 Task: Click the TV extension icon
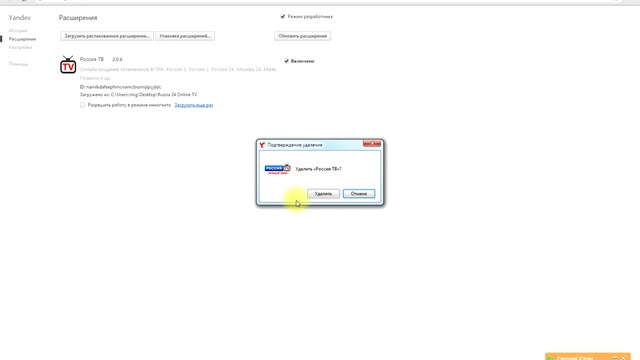68,64
